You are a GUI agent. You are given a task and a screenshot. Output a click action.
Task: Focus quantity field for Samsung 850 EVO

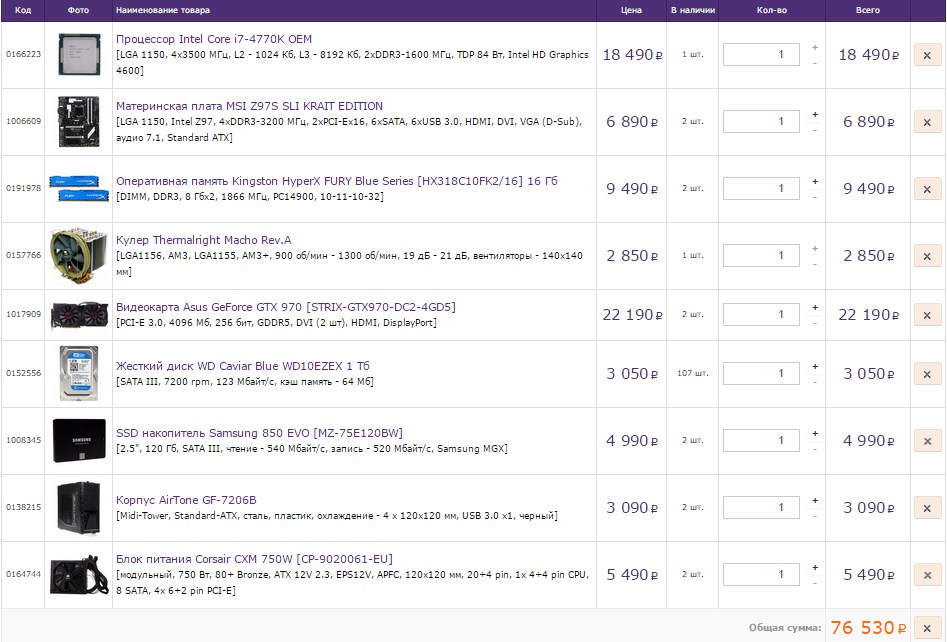[x=761, y=441]
